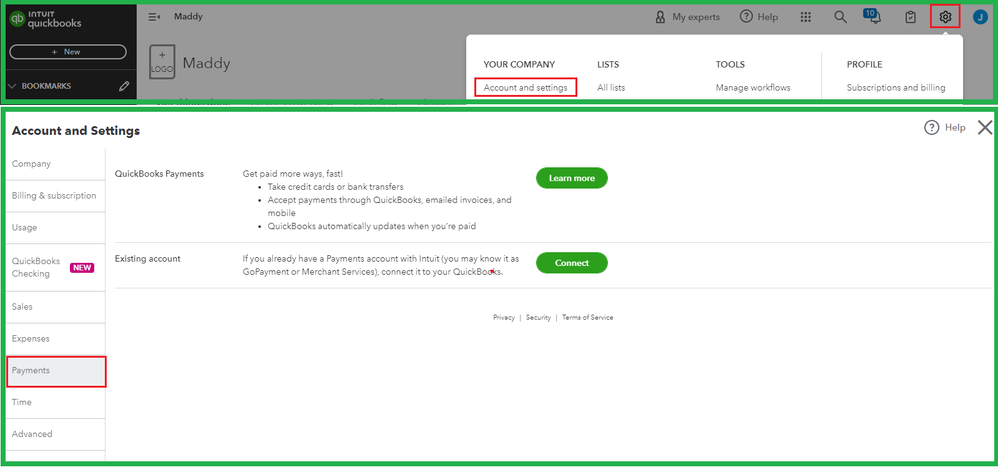Click the Learn more button
The image size is (998, 467).
572,178
